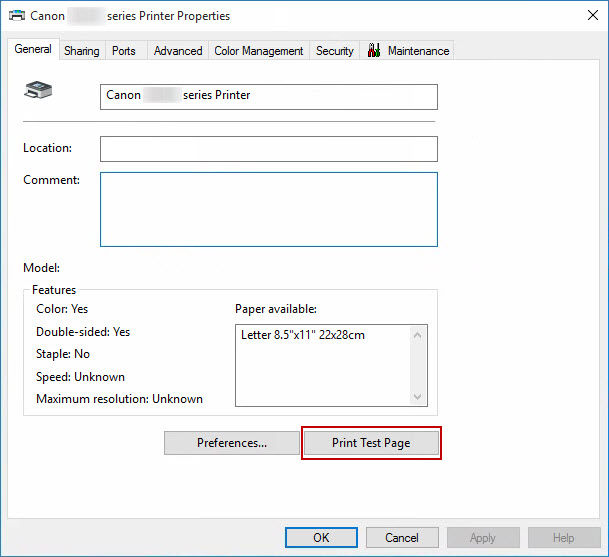This screenshot has height=557, width=609.
Task: Click the 'Color: Yes' feature text
Action: (x=62, y=309)
